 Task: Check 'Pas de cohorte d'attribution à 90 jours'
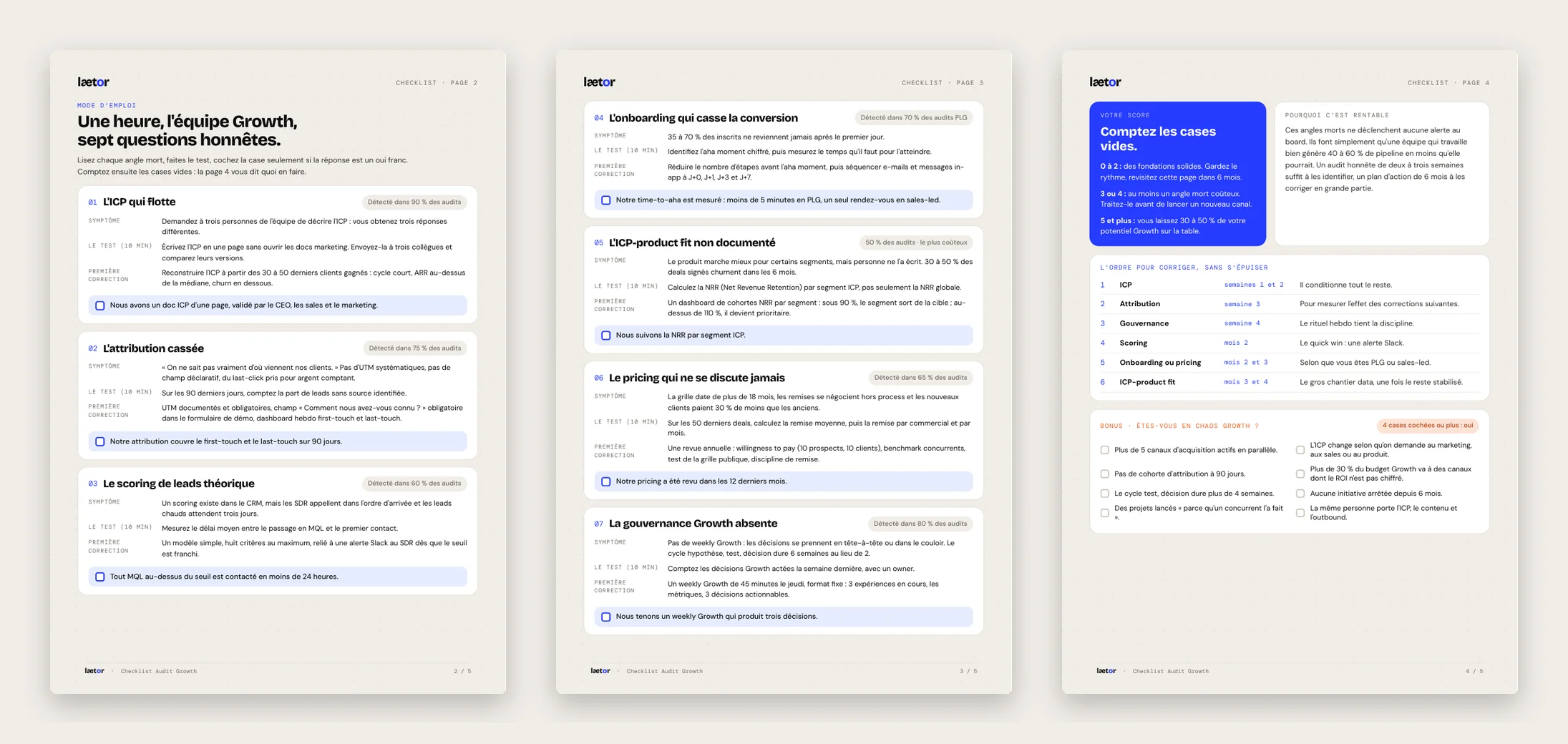pyautogui.click(x=1105, y=474)
